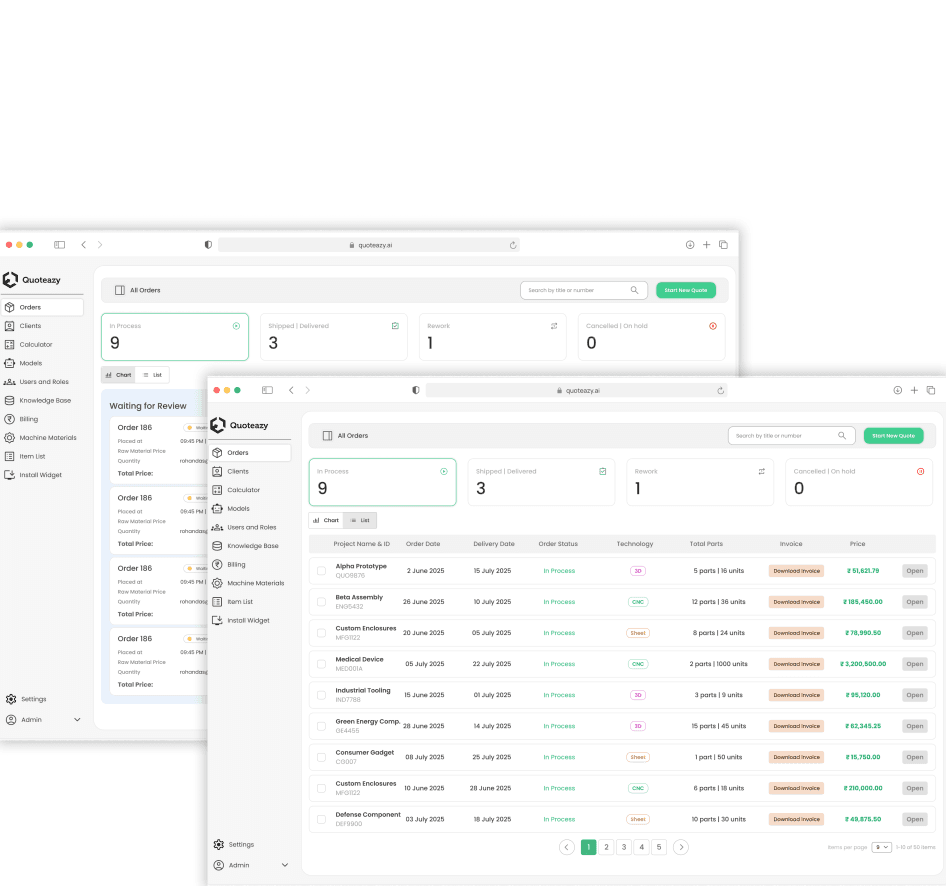Switch to the Chart view tab
This screenshot has height=886, width=946.
pos(326,520)
